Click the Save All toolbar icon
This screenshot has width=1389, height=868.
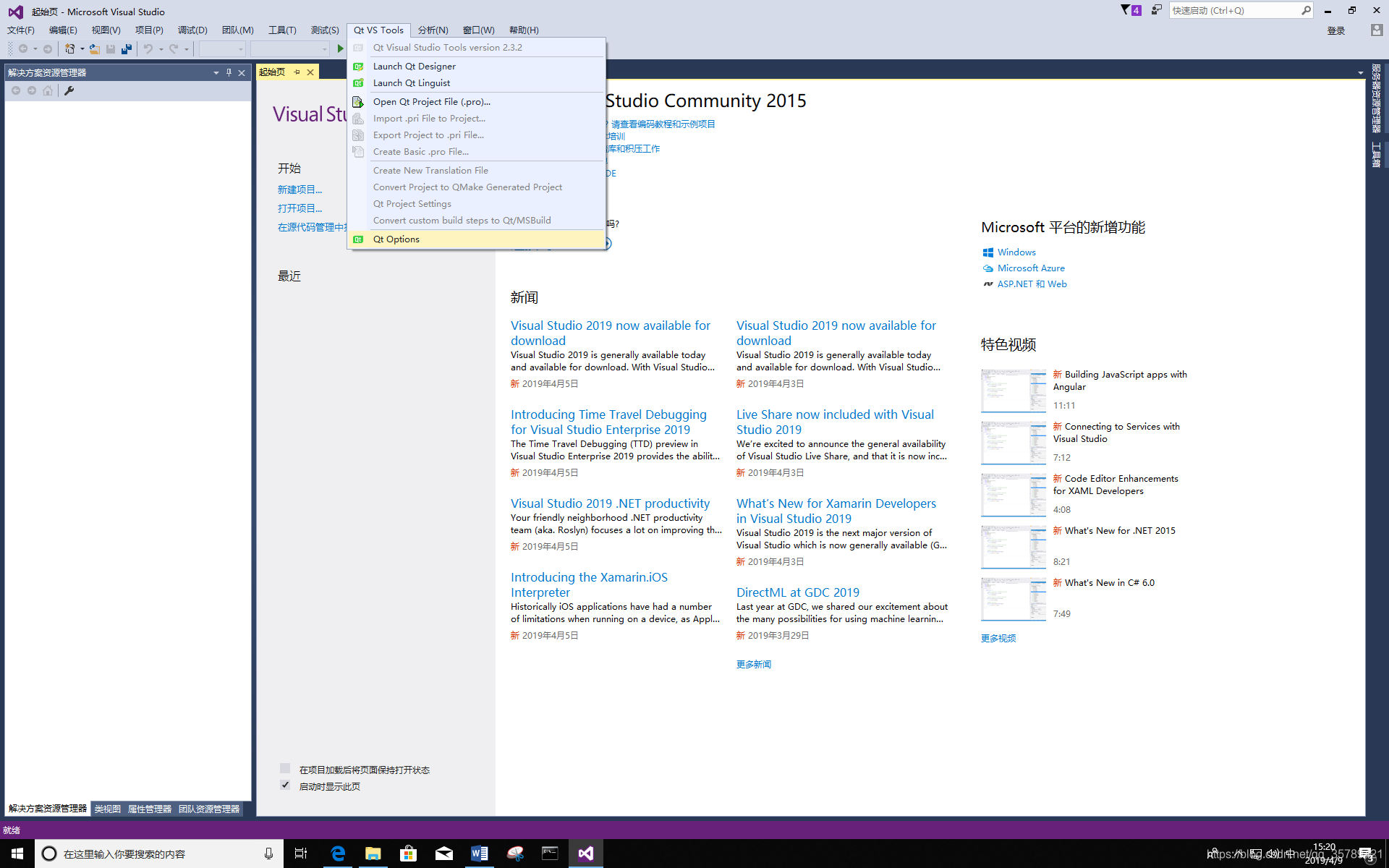[127, 48]
